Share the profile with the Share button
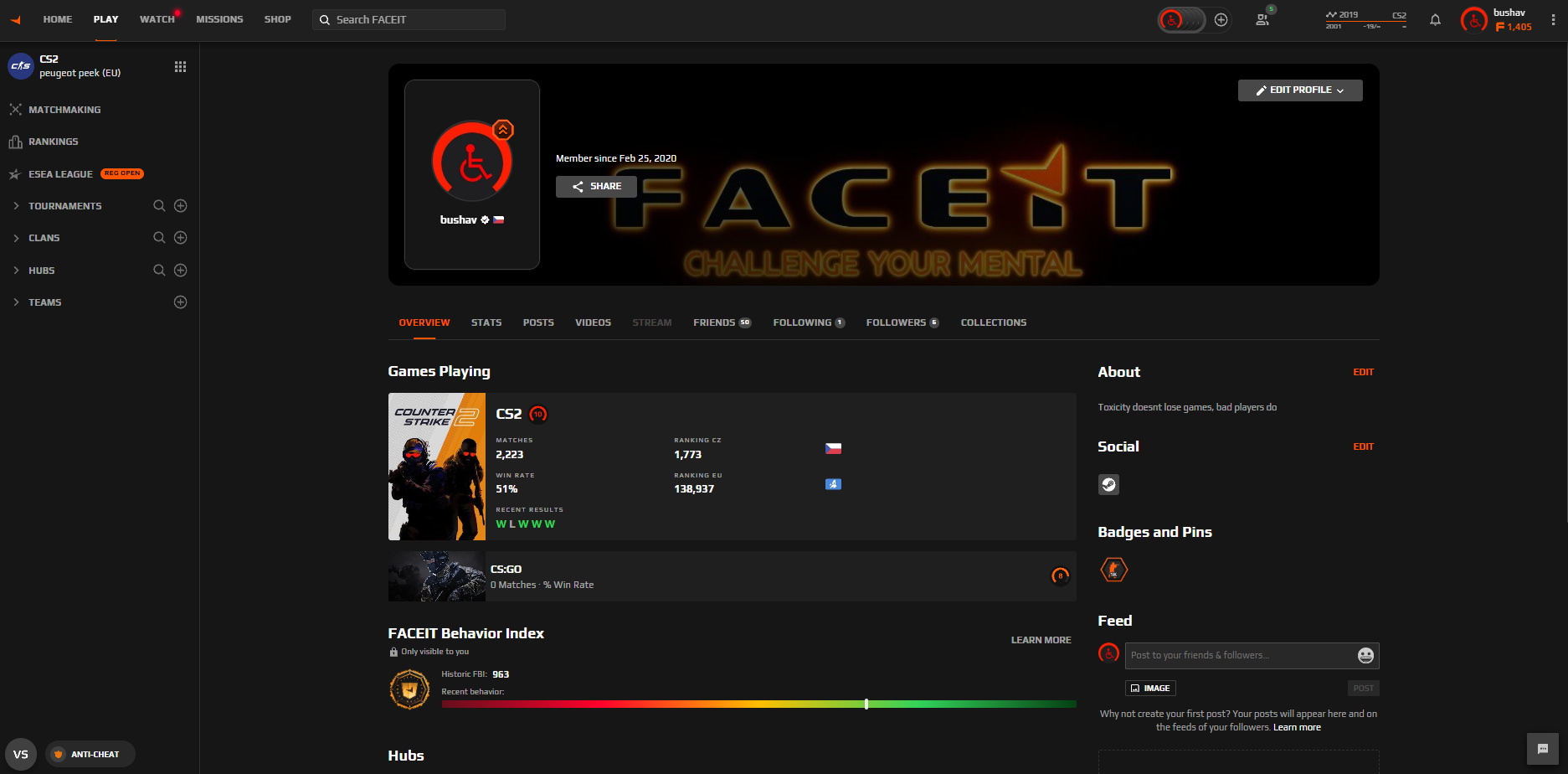 point(596,187)
